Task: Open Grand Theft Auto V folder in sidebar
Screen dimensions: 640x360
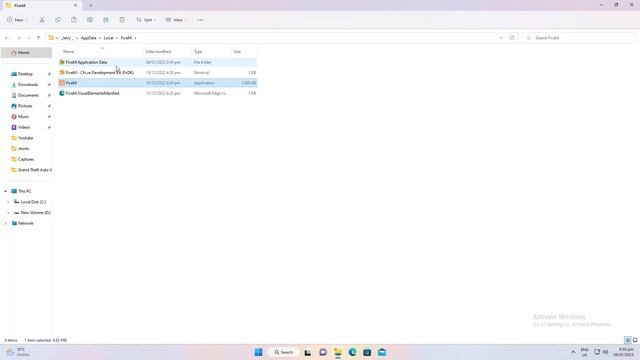Action: coord(31,170)
